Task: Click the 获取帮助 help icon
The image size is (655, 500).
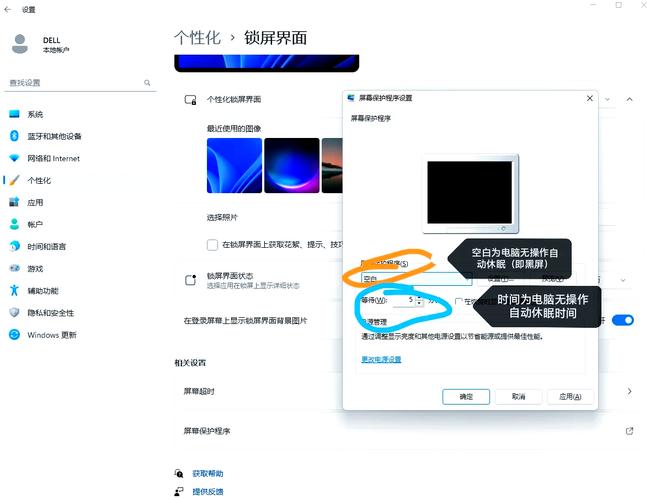Action: pos(179,473)
